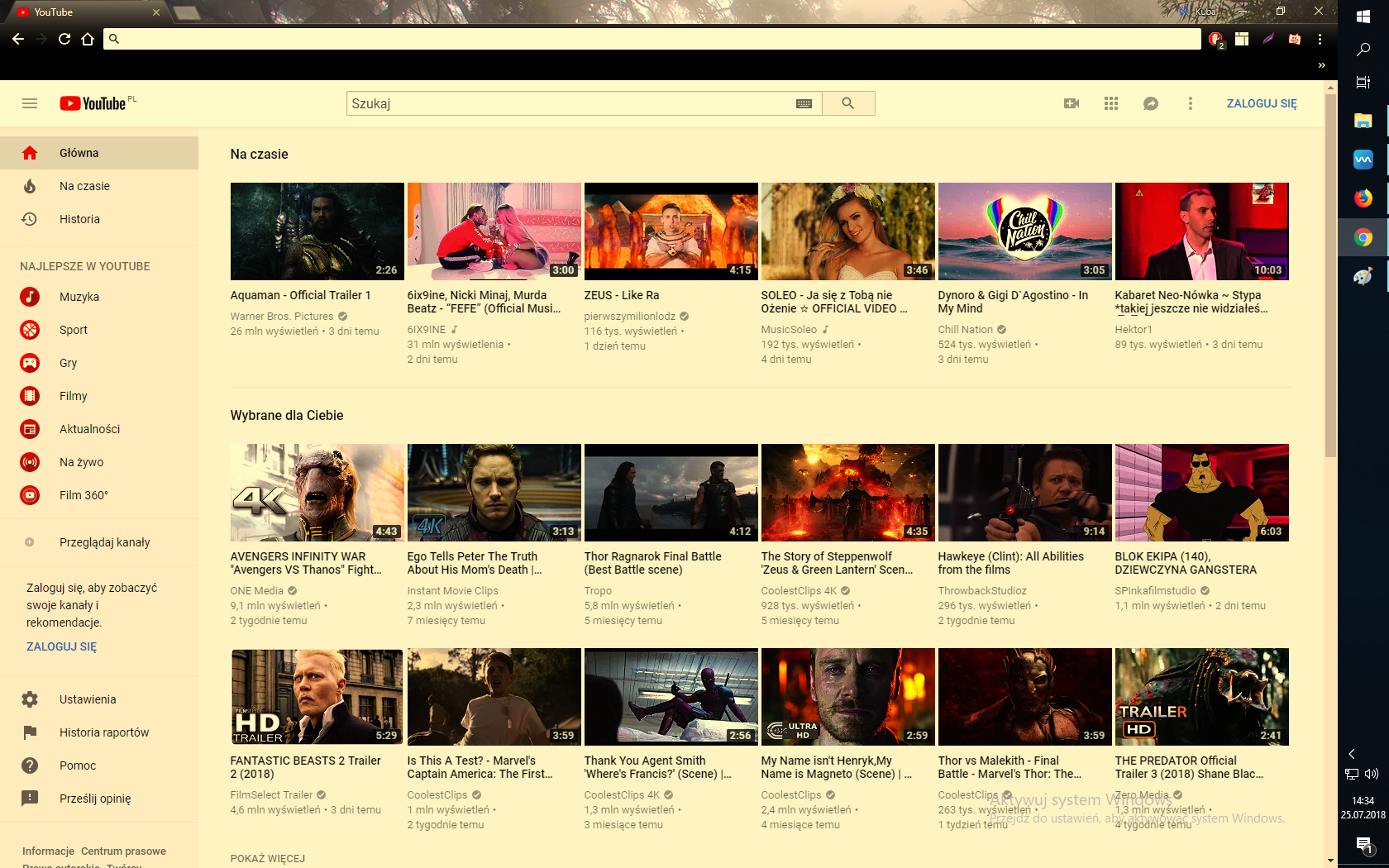Click ZALOGUJ SIĘ in the top right

point(1262,103)
